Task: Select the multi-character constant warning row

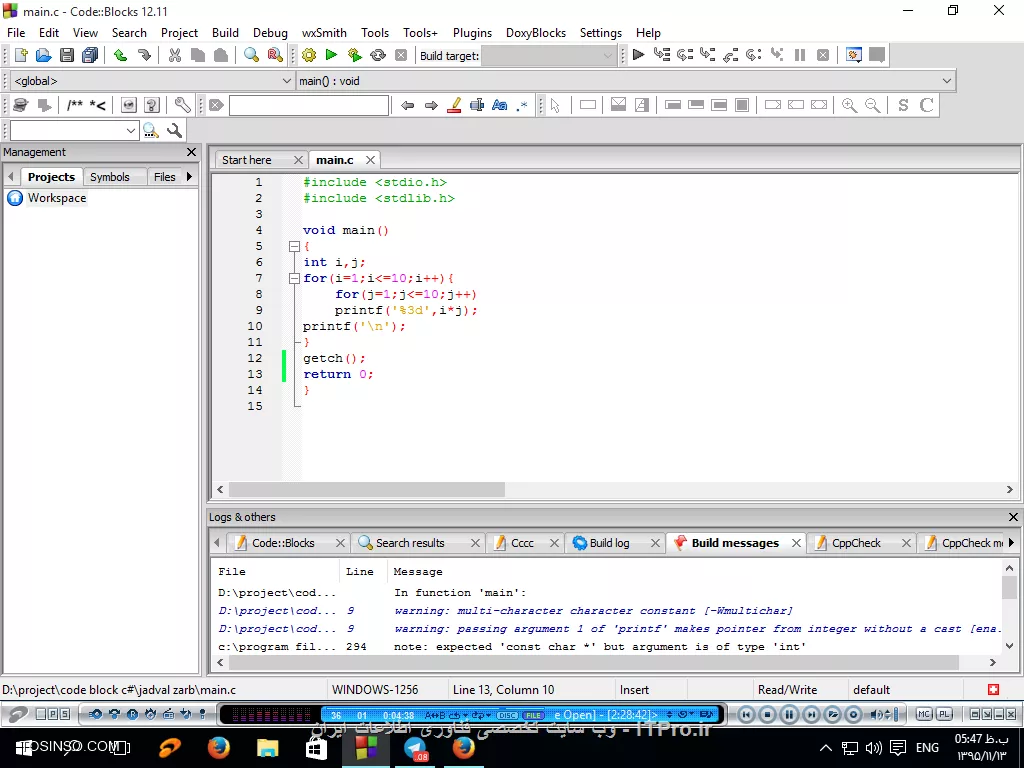Action: pyautogui.click(x=606, y=611)
